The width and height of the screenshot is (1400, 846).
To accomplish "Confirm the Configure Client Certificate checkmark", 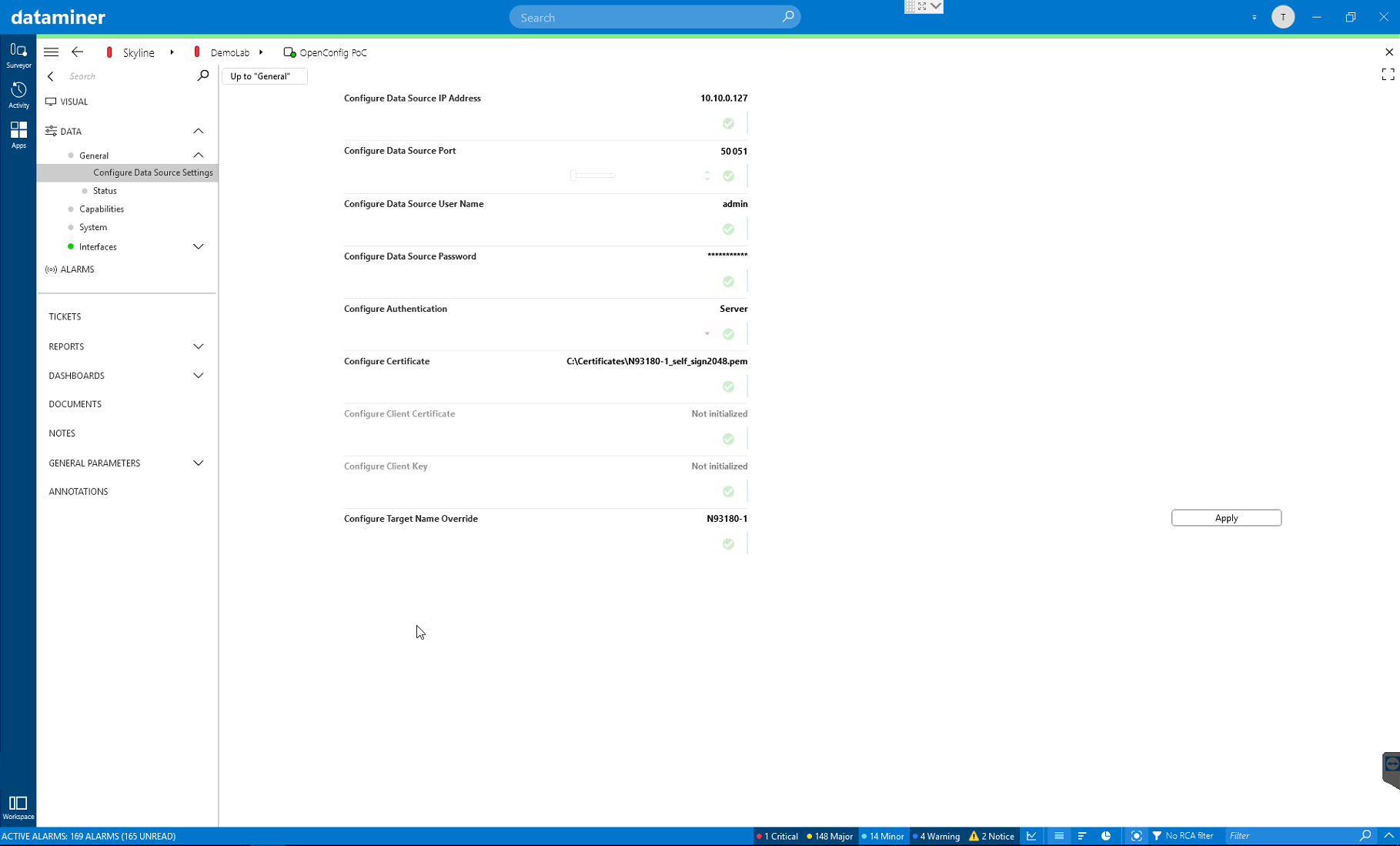I will pos(728,439).
